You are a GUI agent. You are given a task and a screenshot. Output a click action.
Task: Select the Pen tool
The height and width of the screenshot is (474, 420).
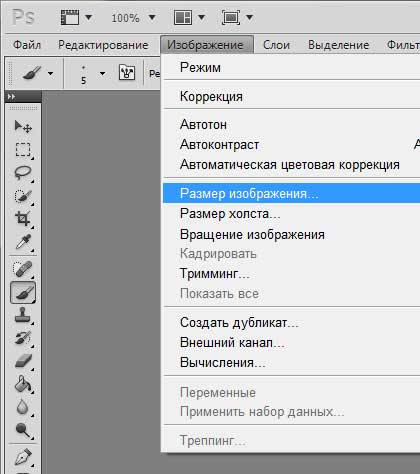pos(23,457)
